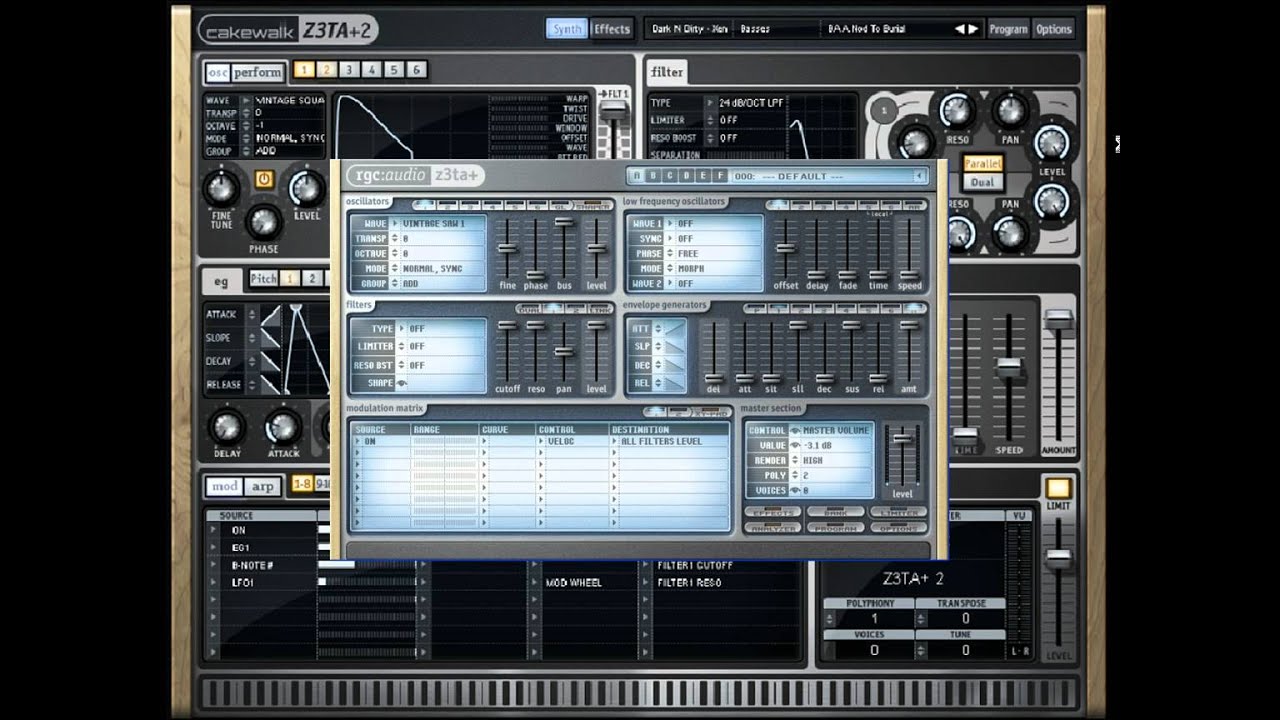Open the filter TYPE dropdown in z3ta+

click(401, 328)
